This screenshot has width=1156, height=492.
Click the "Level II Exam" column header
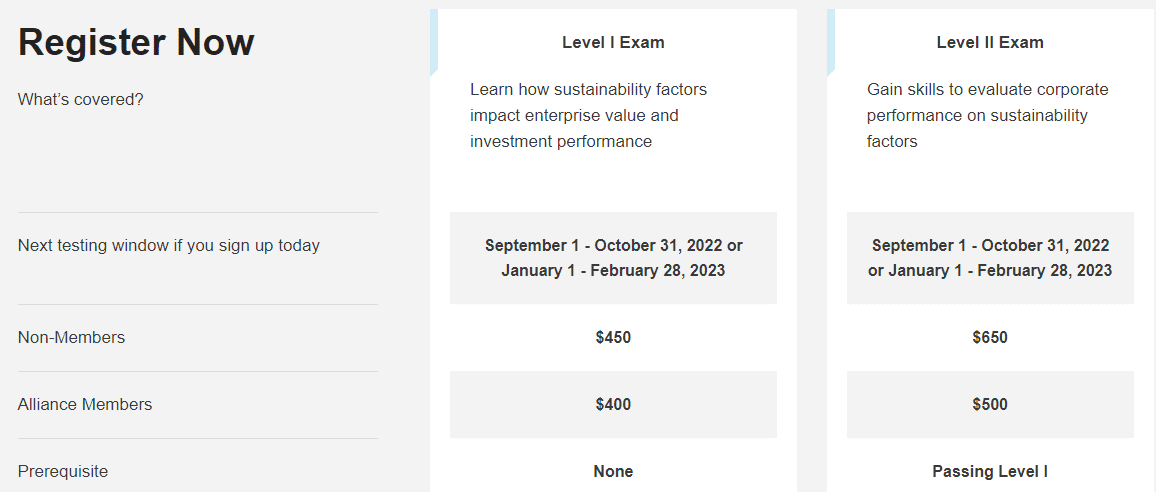tap(990, 43)
